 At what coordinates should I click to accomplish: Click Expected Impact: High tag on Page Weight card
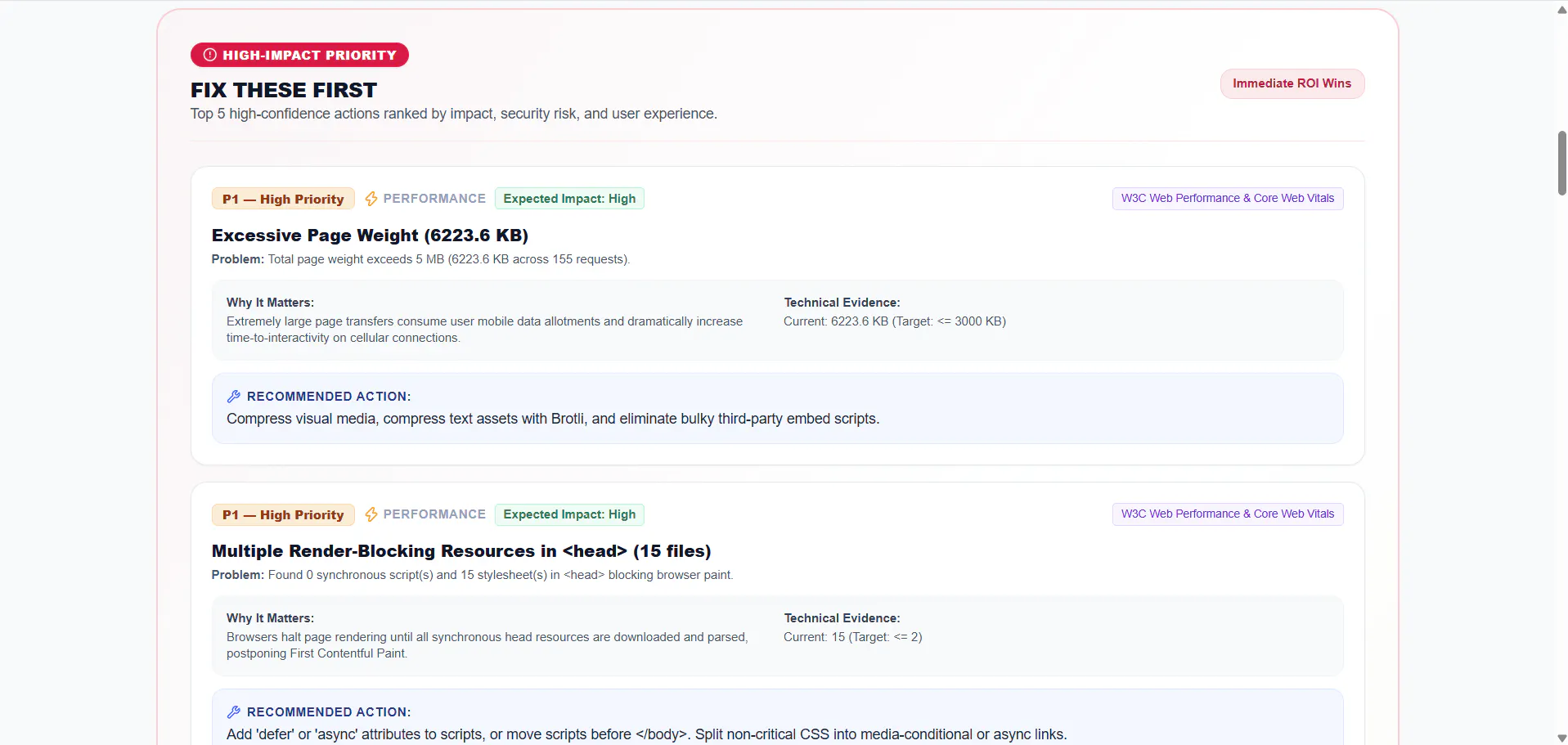(x=569, y=199)
